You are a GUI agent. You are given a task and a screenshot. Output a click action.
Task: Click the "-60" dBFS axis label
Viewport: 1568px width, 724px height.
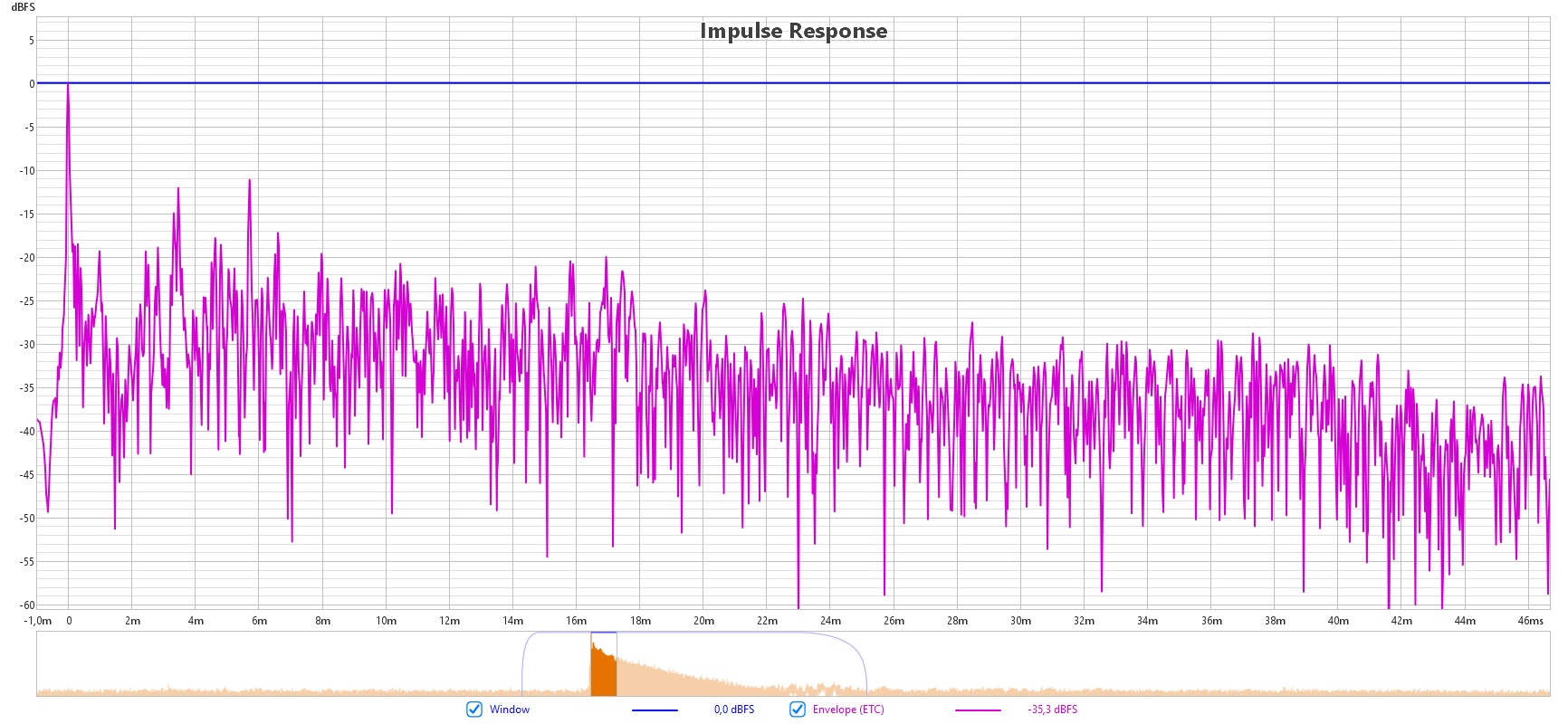tap(28, 605)
